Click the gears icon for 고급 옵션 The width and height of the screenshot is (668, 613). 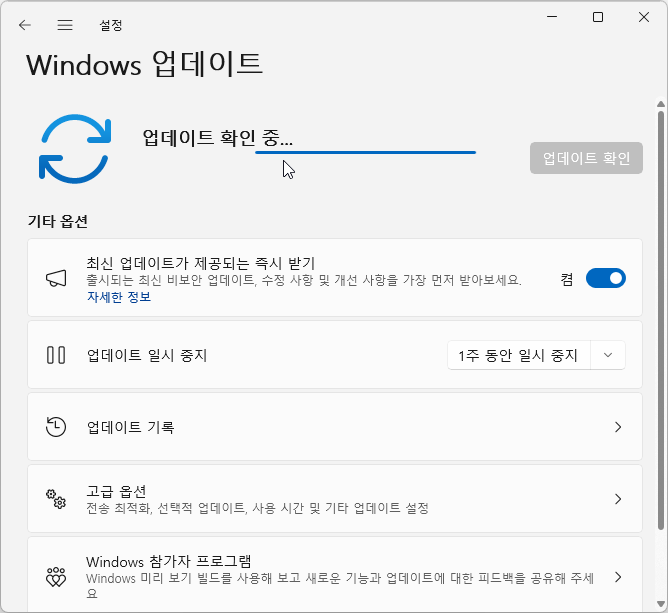[x=56, y=499]
